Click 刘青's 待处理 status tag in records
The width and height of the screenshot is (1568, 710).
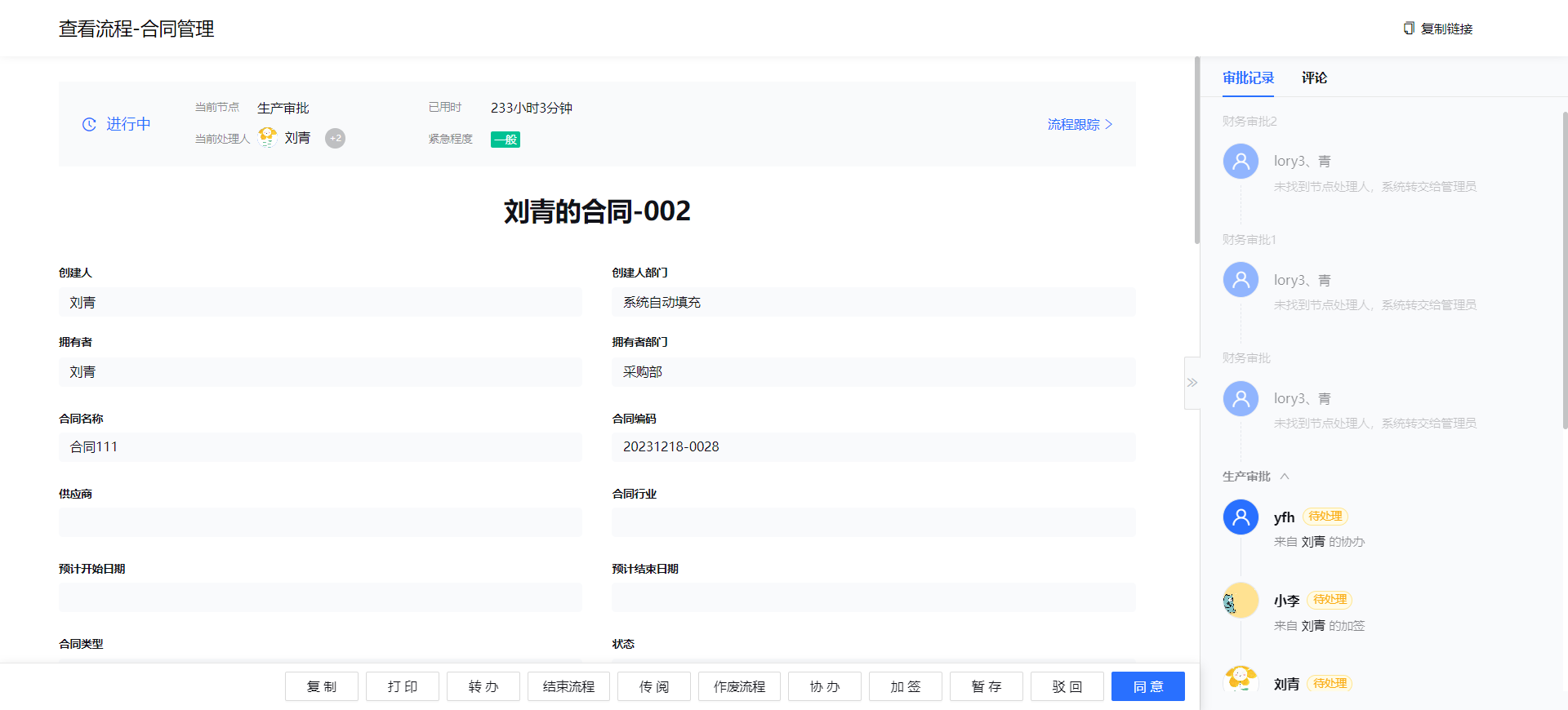pos(1330,684)
